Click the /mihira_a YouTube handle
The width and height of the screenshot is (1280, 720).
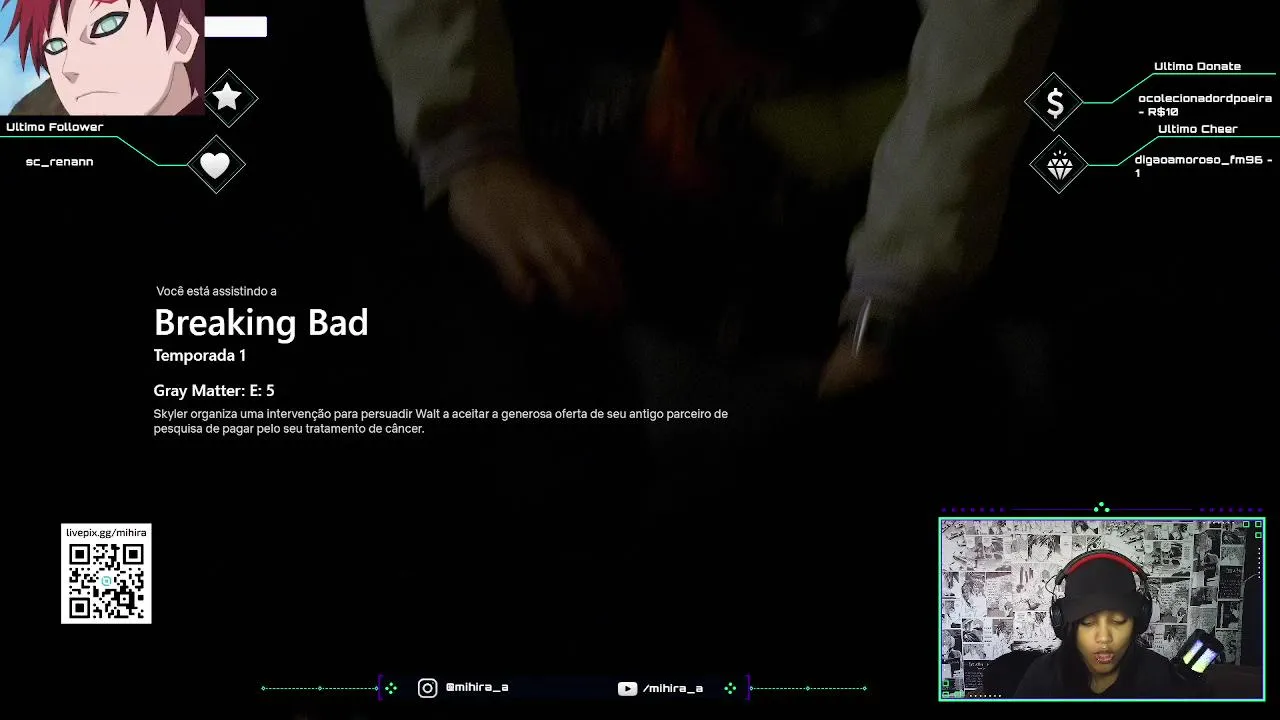pos(673,688)
